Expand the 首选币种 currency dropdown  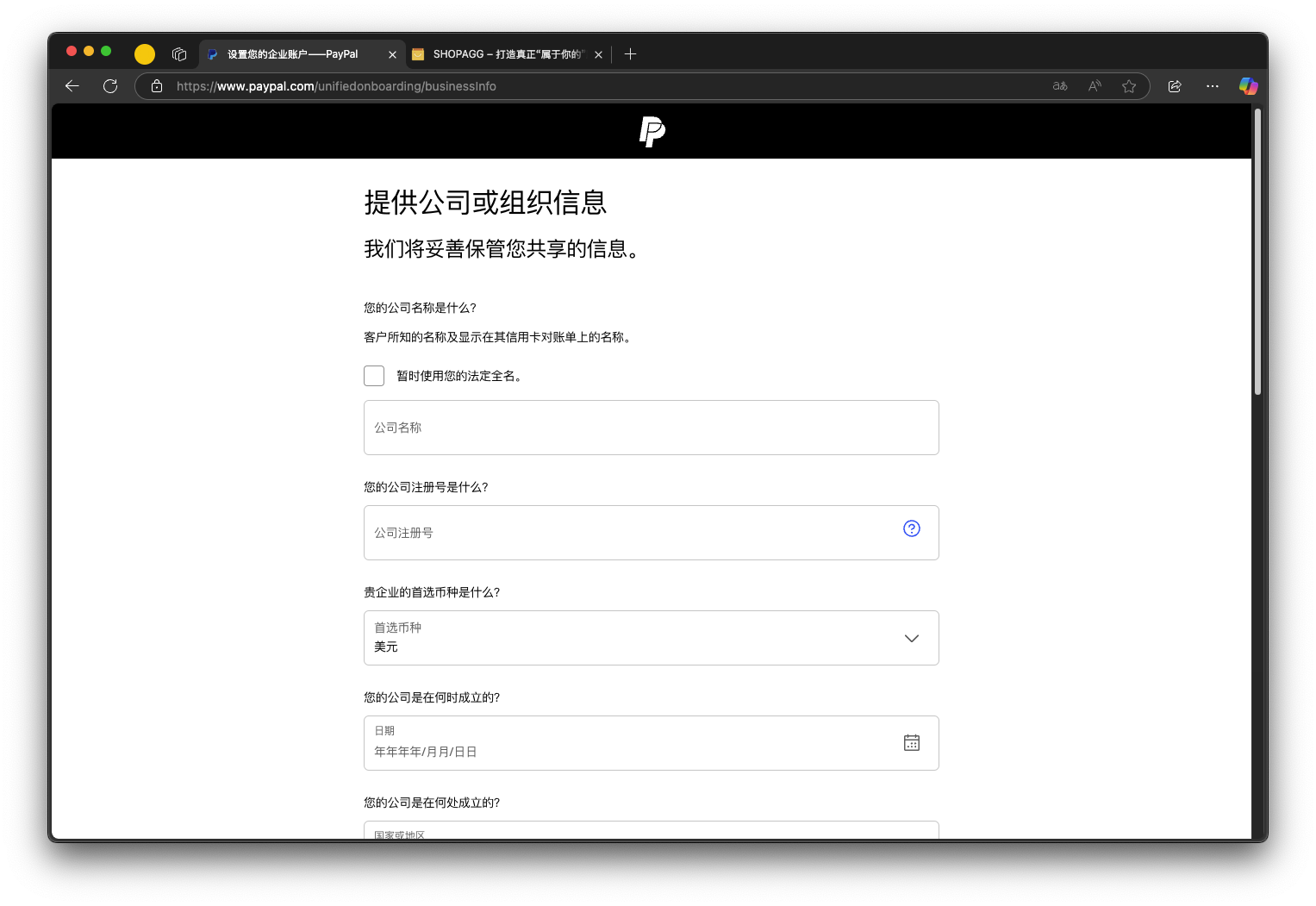point(651,638)
